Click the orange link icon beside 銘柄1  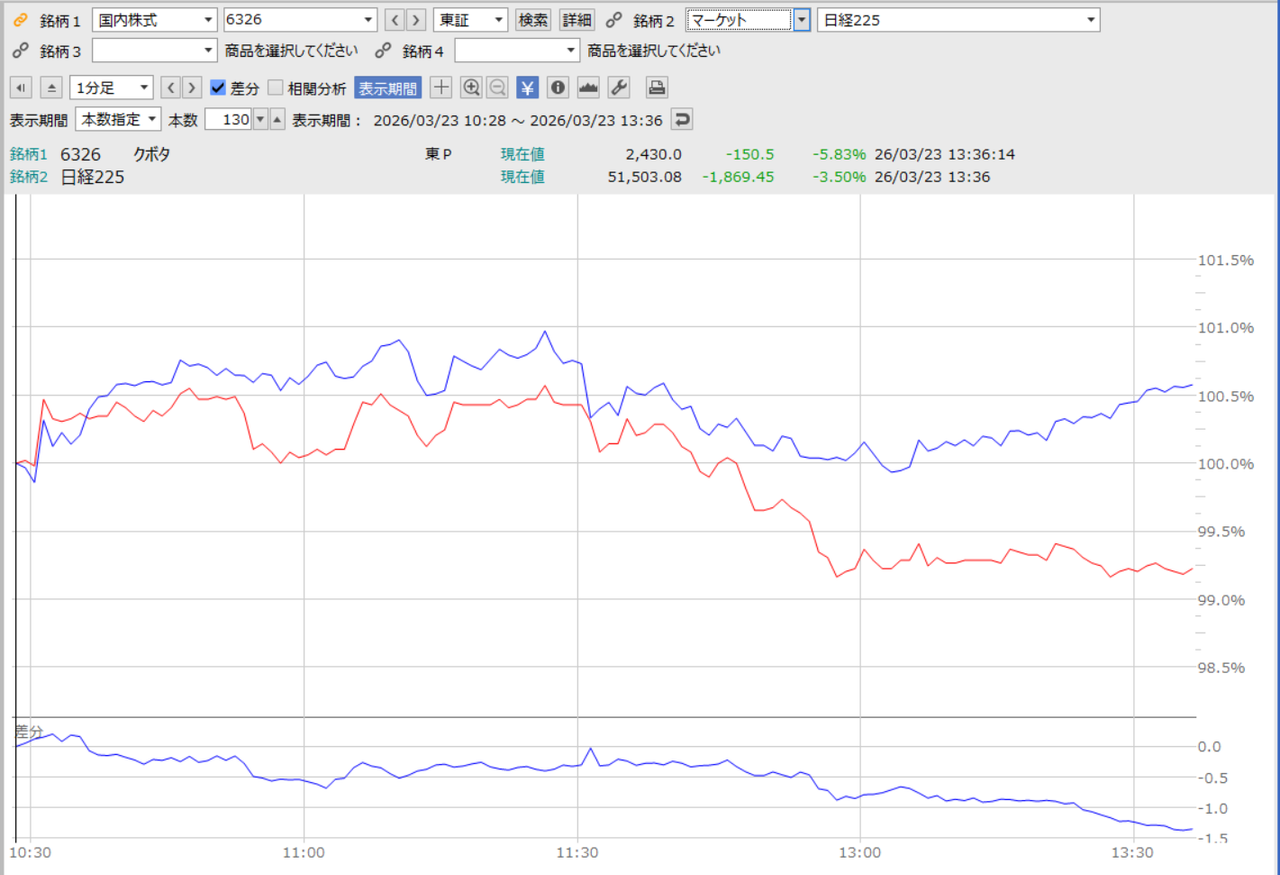coord(20,20)
